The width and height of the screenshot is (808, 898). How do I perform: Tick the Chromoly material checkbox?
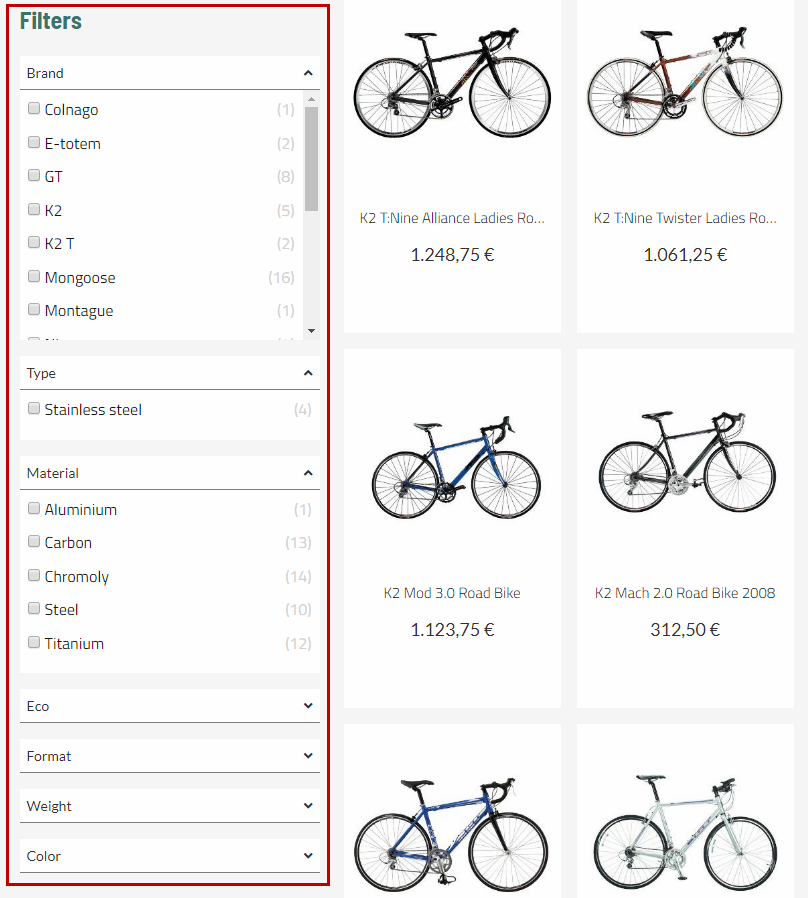click(34, 575)
